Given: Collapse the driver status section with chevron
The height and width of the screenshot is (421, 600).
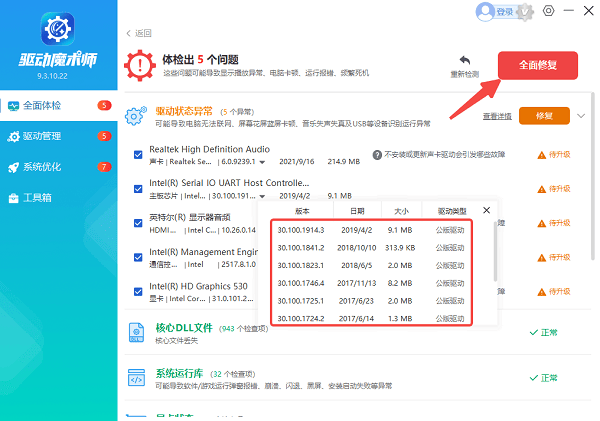Looking at the screenshot, I should (581, 116).
